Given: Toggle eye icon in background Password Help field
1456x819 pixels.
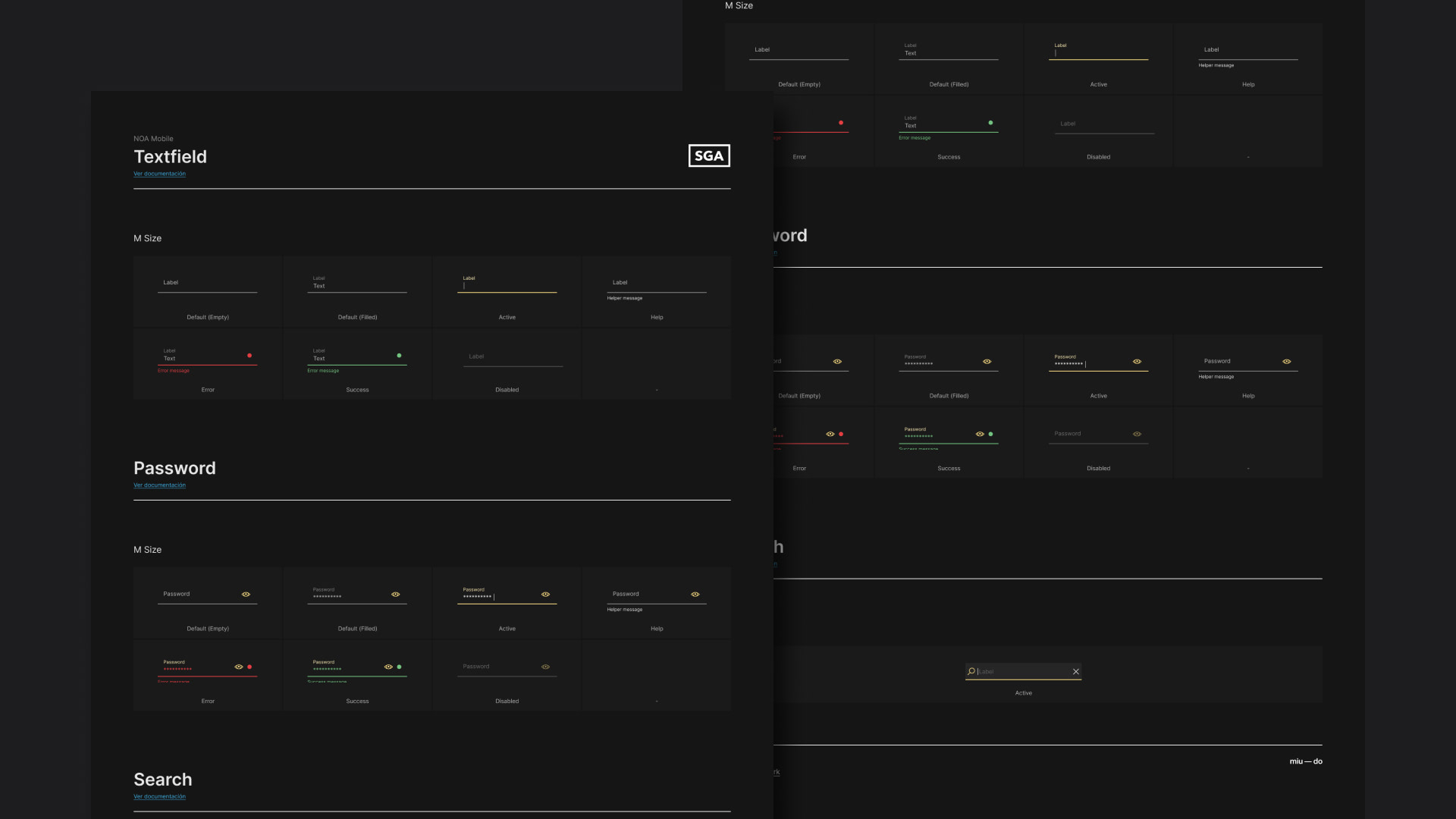Looking at the screenshot, I should (x=1286, y=361).
